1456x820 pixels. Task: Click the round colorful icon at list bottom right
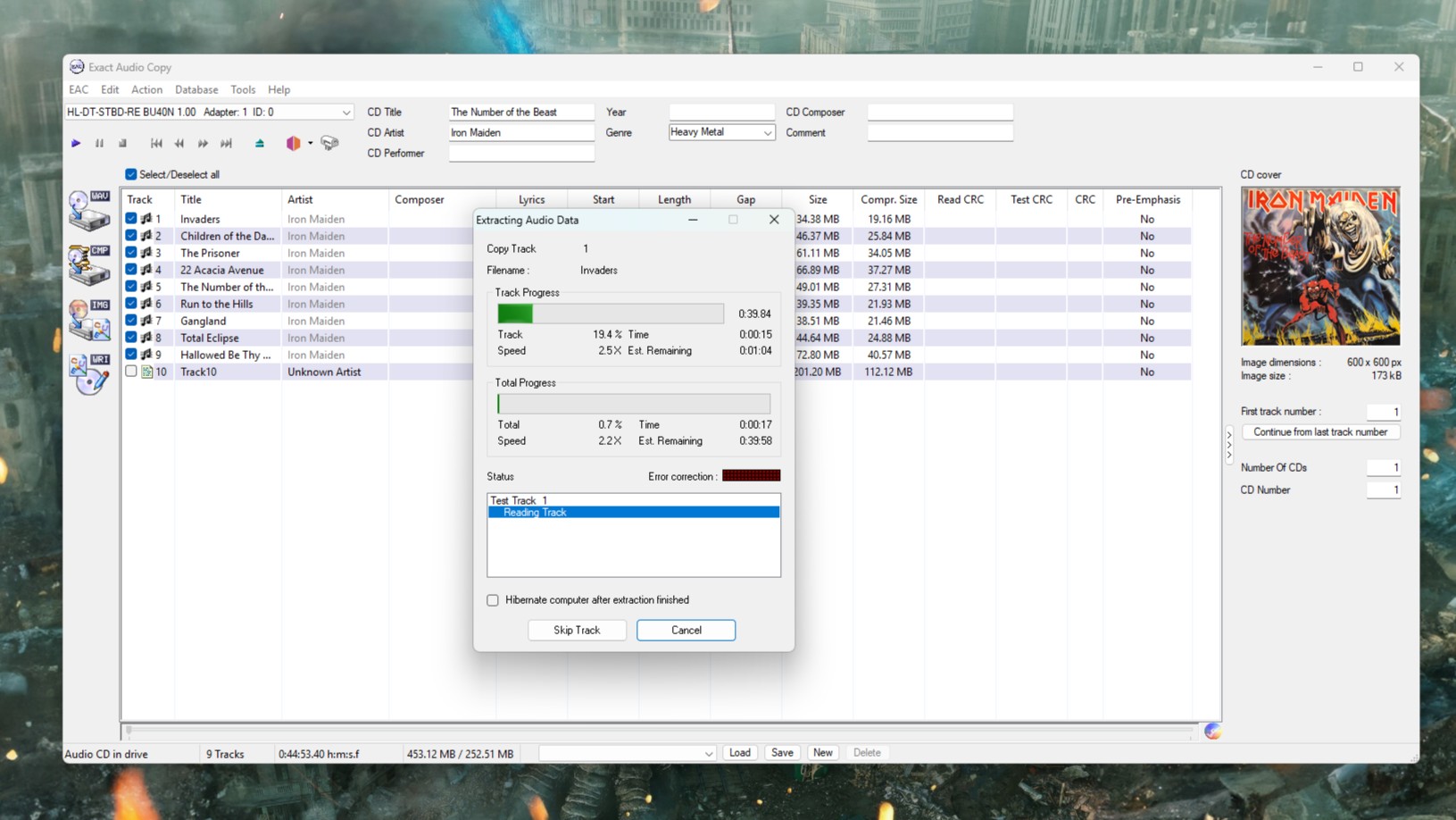click(x=1212, y=732)
